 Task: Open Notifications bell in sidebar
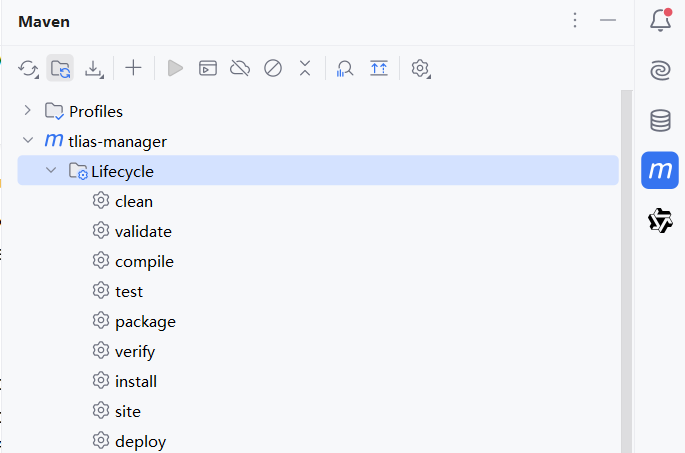click(x=661, y=20)
